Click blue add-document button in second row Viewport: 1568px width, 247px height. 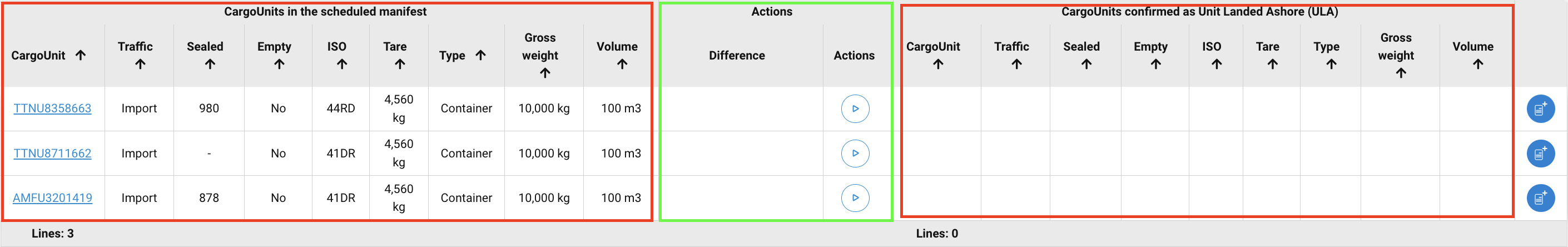click(1540, 154)
